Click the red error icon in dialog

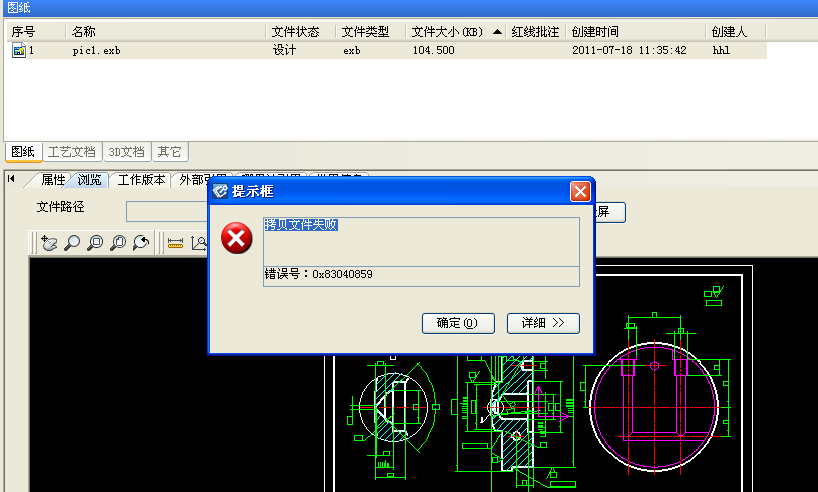pos(236,238)
